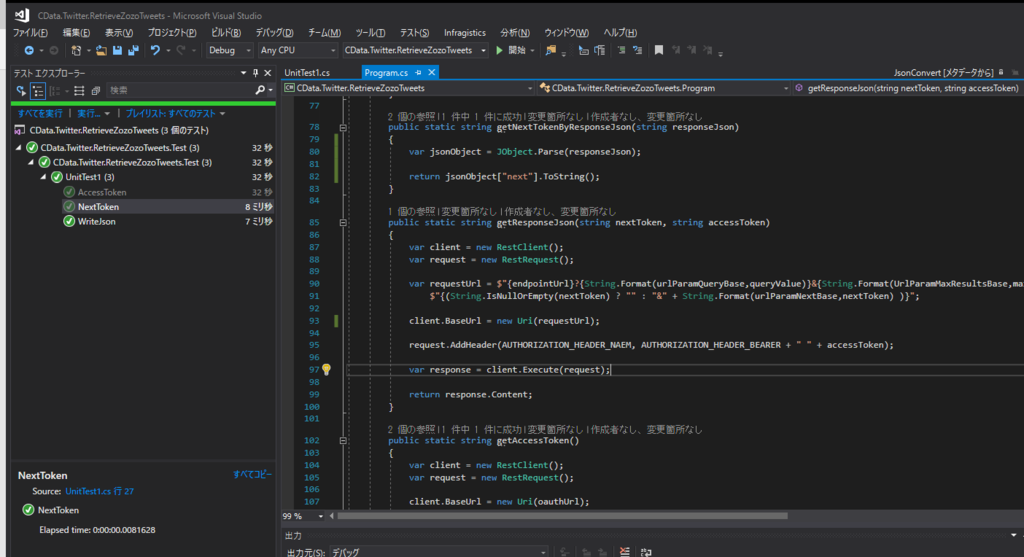Toggle hierarchy view in Test Explorer

pyautogui.click(x=38, y=91)
